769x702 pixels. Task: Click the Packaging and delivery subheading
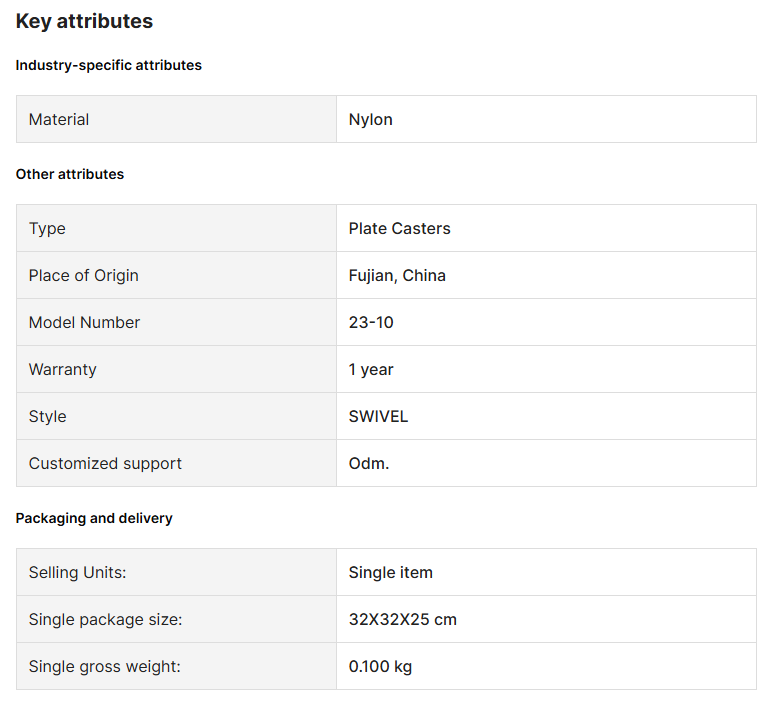[x=94, y=518]
